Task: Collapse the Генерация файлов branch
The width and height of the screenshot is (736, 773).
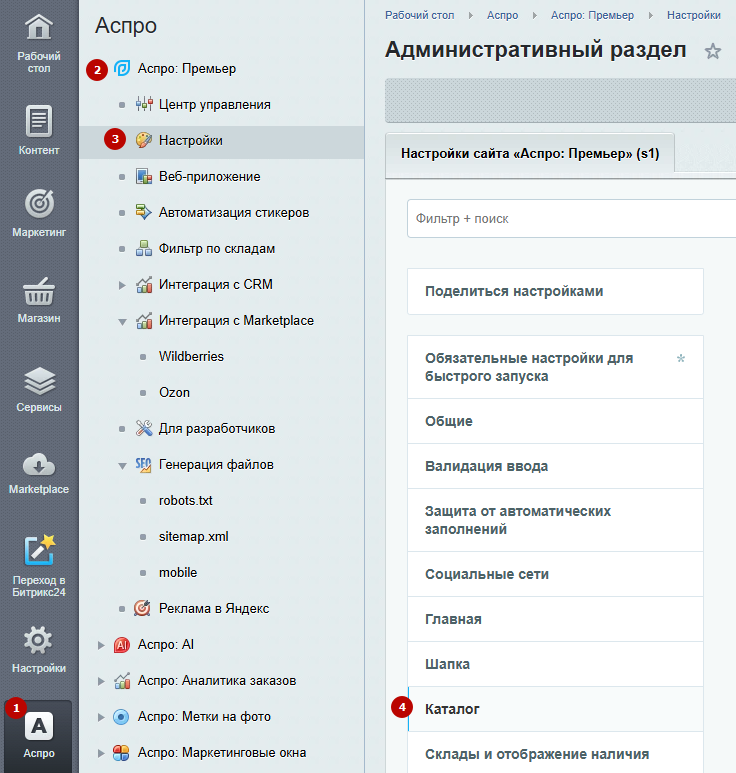Action: pos(122,465)
